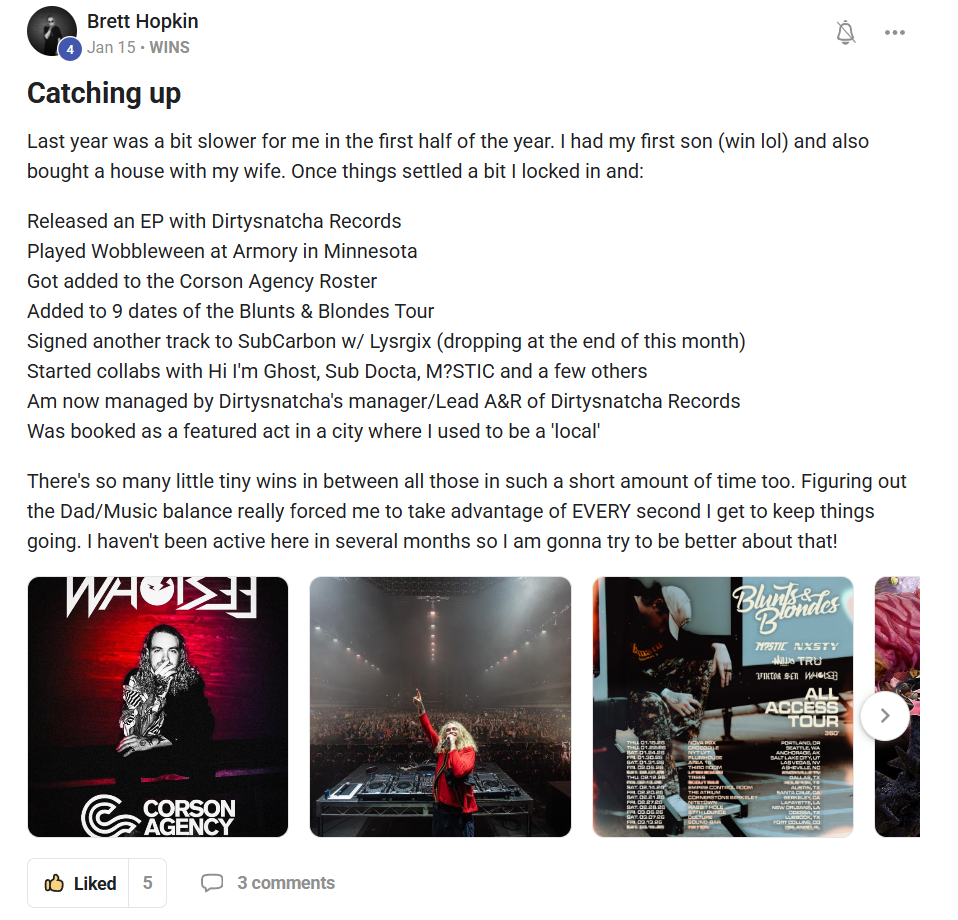Open the Corson Agency image thumbnail
Viewport: 958px width, 920px height.
coord(158,707)
